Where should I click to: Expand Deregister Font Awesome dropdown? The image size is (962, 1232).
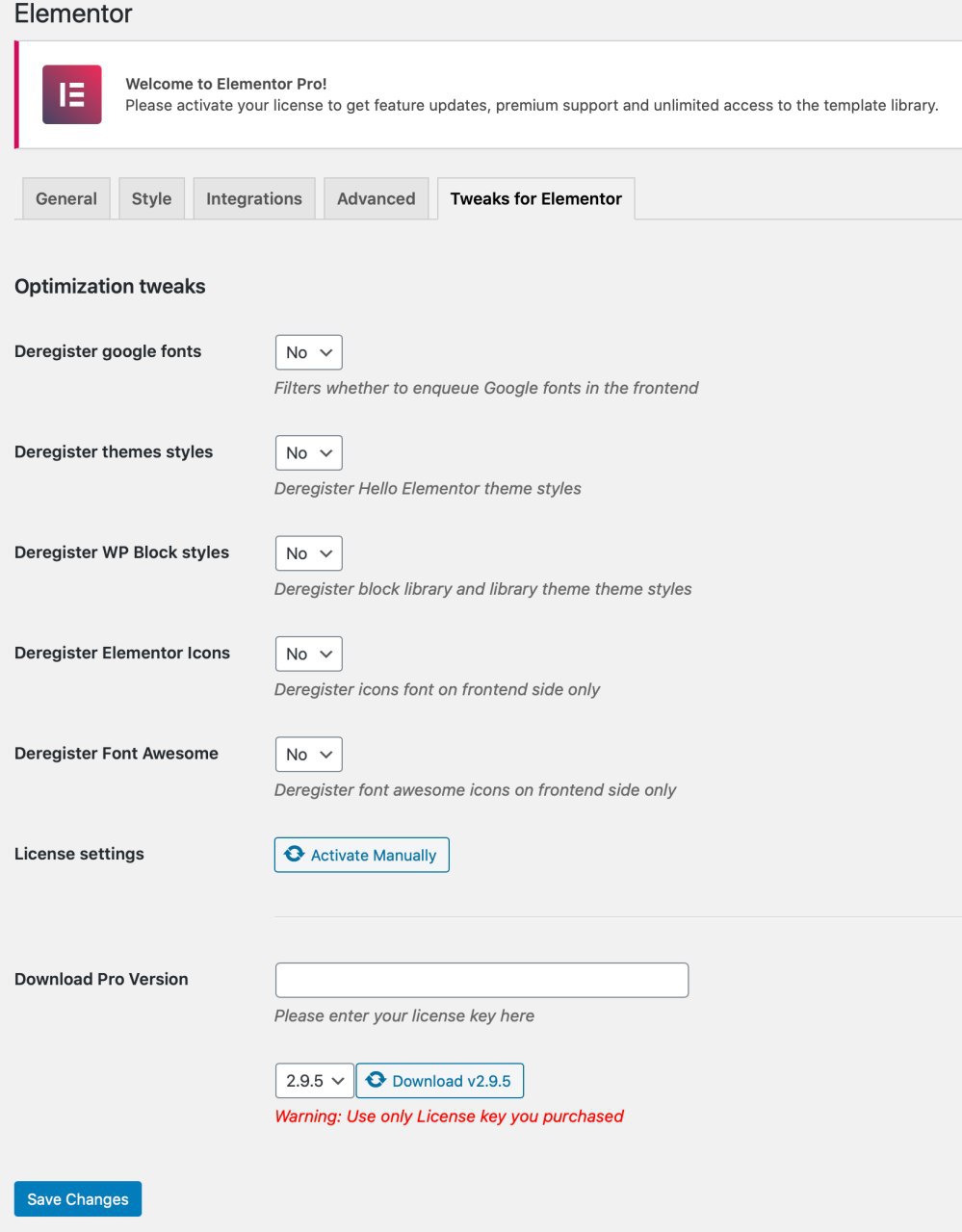(309, 755)
